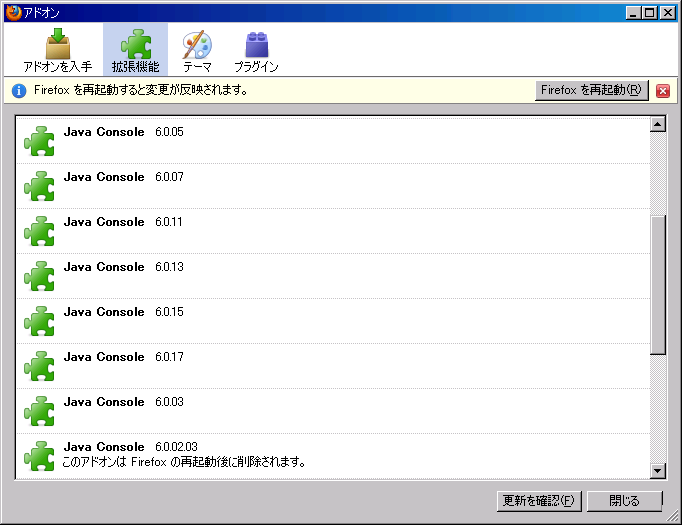Screen dimensions: 682x525
Task: Select the Java Console 6.0.13 entry text
Action: click(124, 267)
